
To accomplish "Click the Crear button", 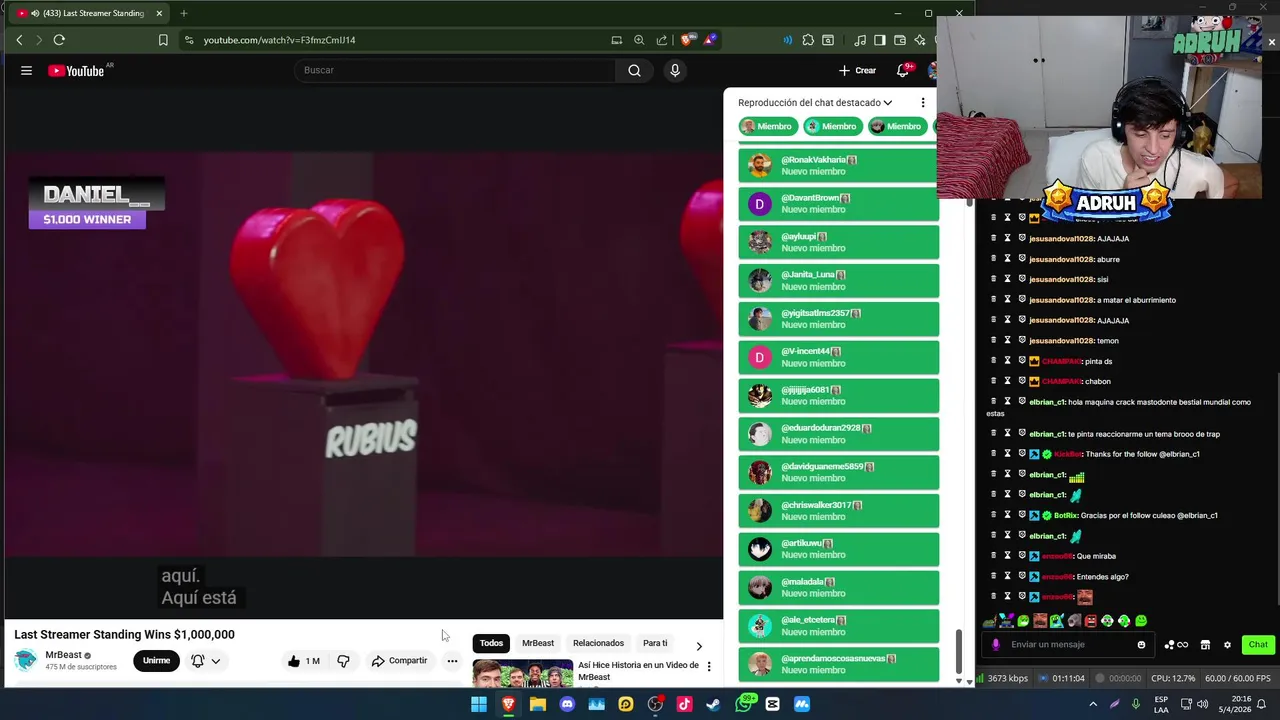I will (857, 70).
